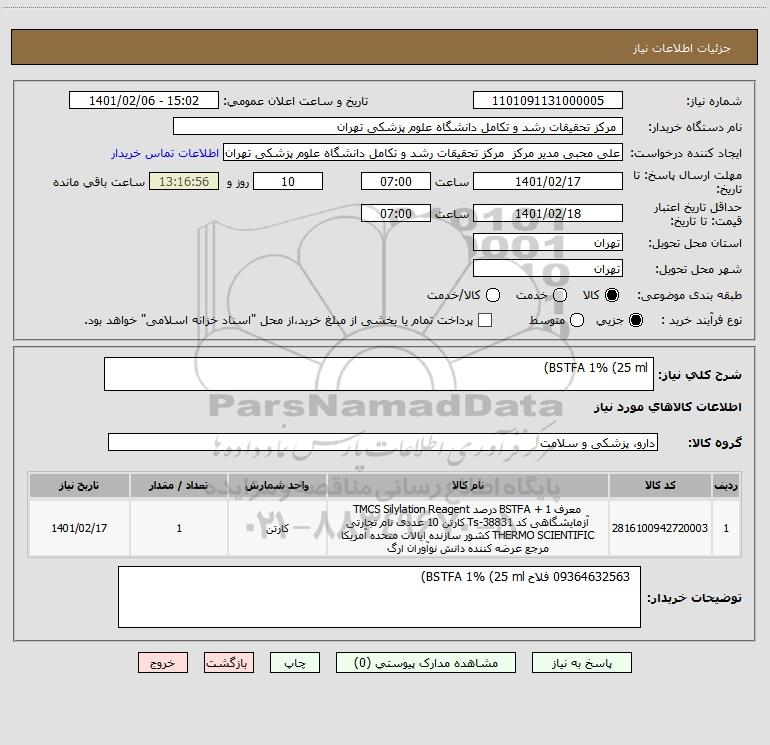Click the نام کالا column header

tap(468, 486)
